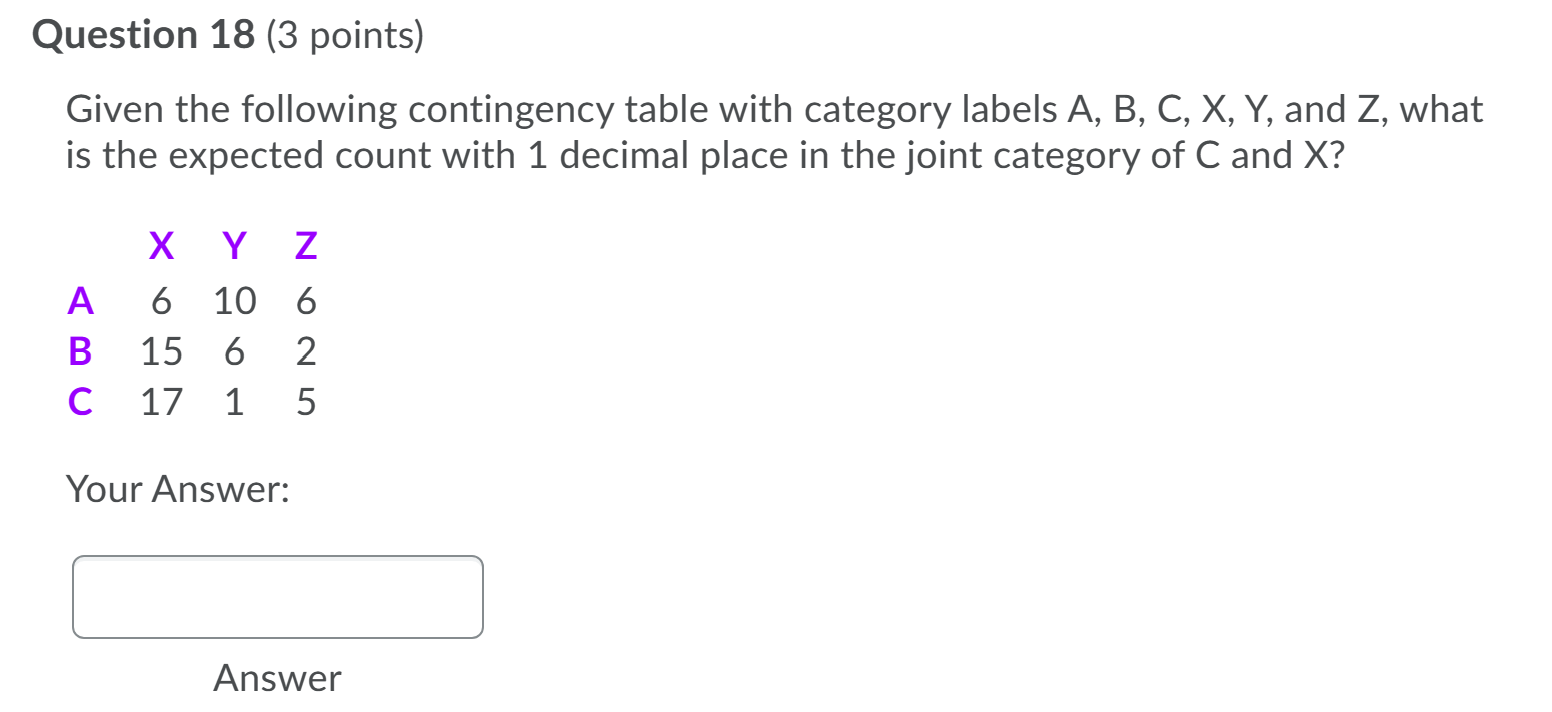The image size is (1552, 712).
Task: Click the value 2 in row B
Action: click(x=305, y=351)
